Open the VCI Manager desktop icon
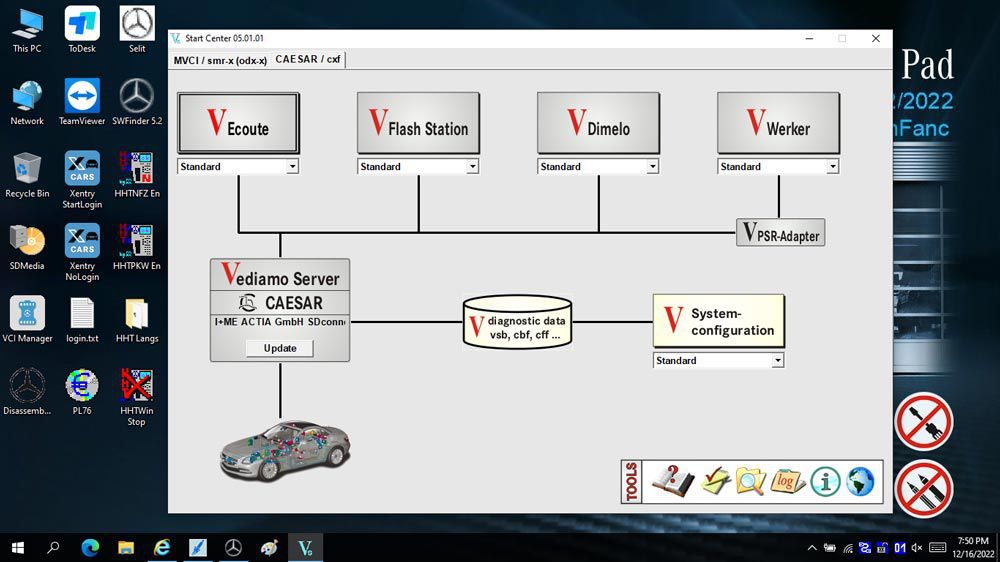The width and height of the screenshot is (1000, 562). [x=27, y=320]
